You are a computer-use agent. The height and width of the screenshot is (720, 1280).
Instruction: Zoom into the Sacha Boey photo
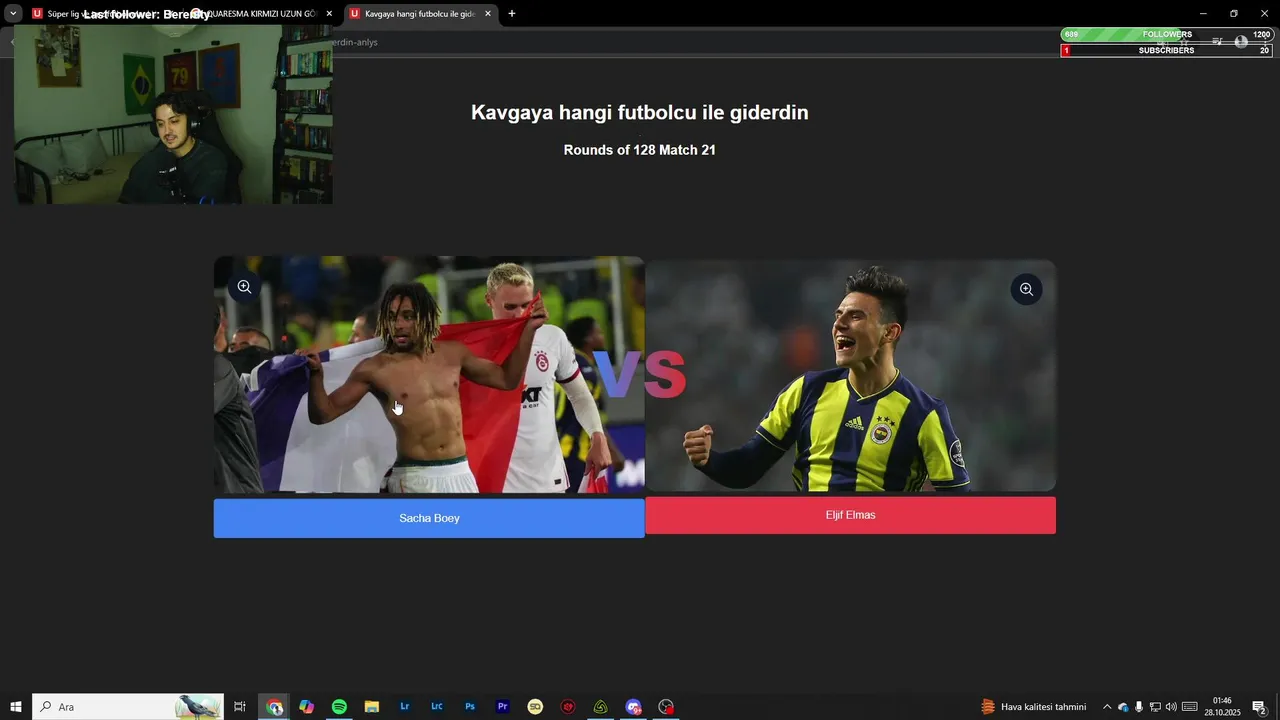pyautogui.click(x=244, y=287)
